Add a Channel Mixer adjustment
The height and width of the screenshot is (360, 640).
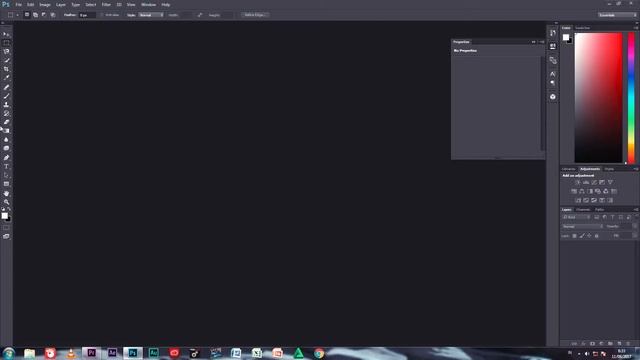point(606,191)
